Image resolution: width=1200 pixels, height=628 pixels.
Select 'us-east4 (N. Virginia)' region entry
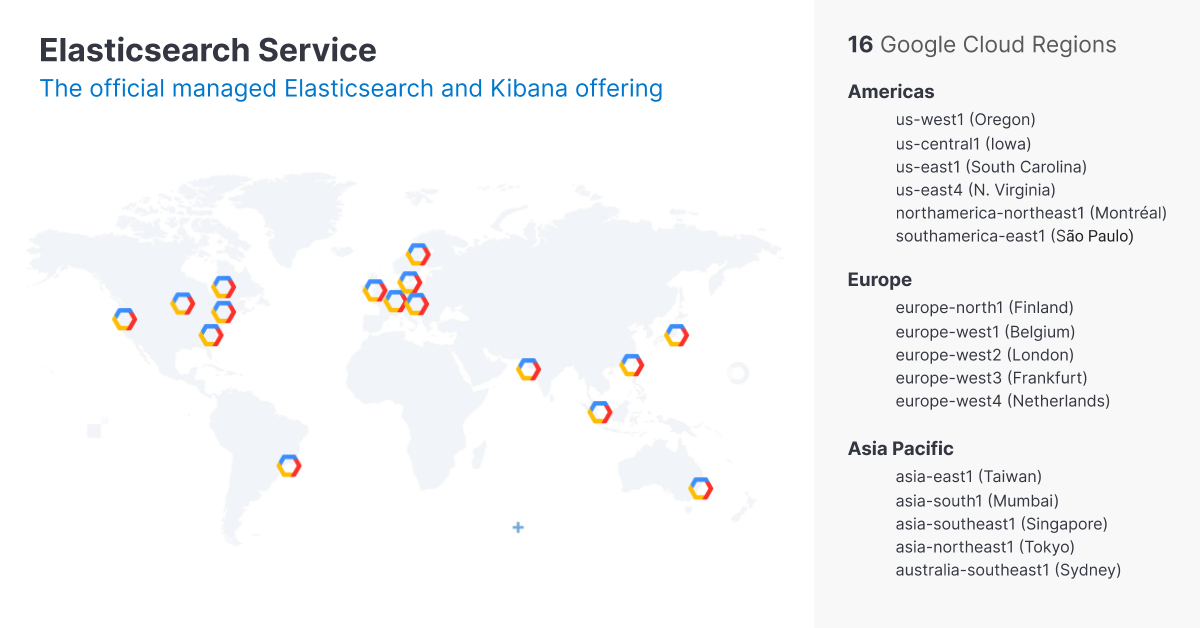click(976, 190)
